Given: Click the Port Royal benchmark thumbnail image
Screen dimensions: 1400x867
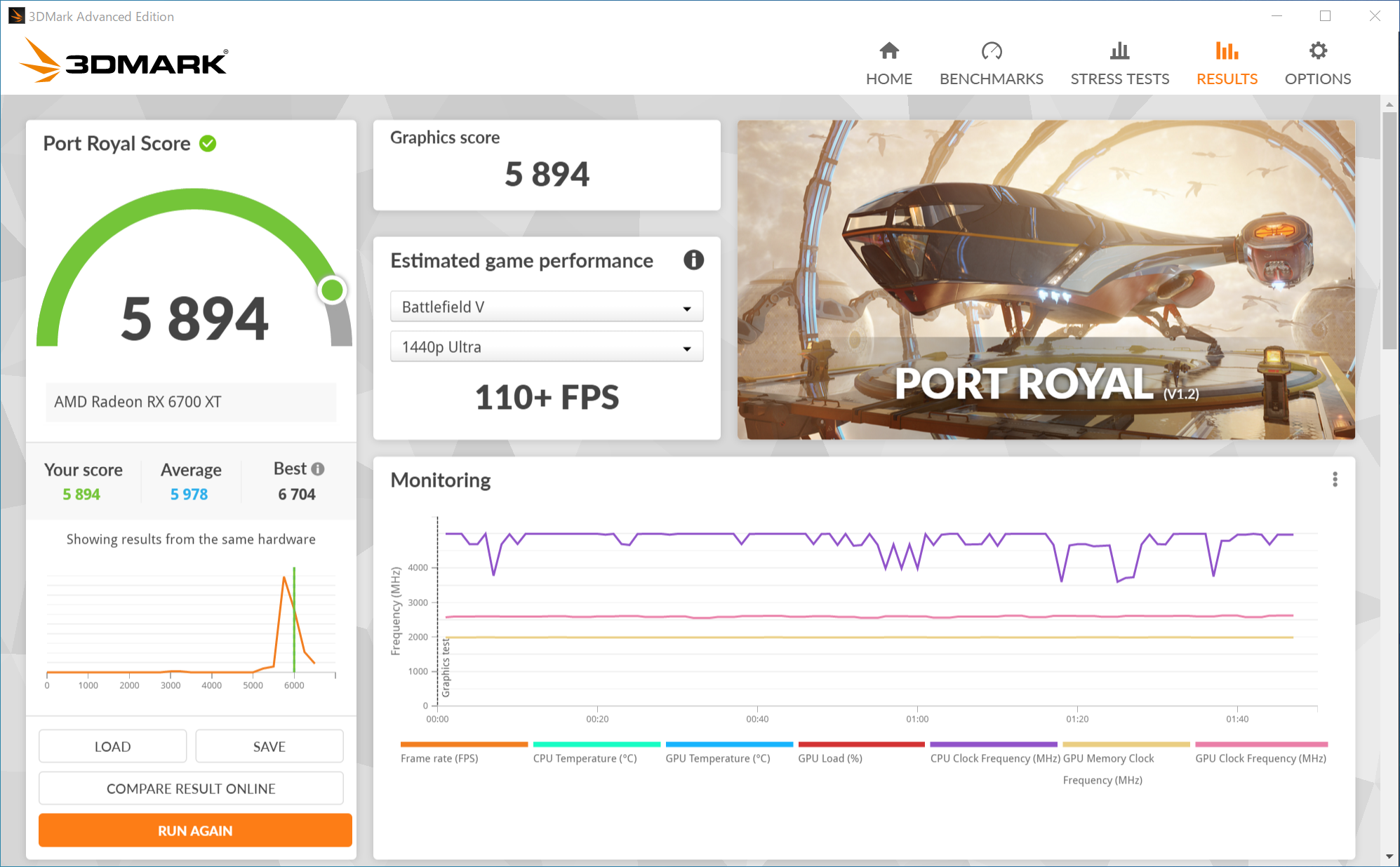Looking at the screenshot, I should [1046, 279].
